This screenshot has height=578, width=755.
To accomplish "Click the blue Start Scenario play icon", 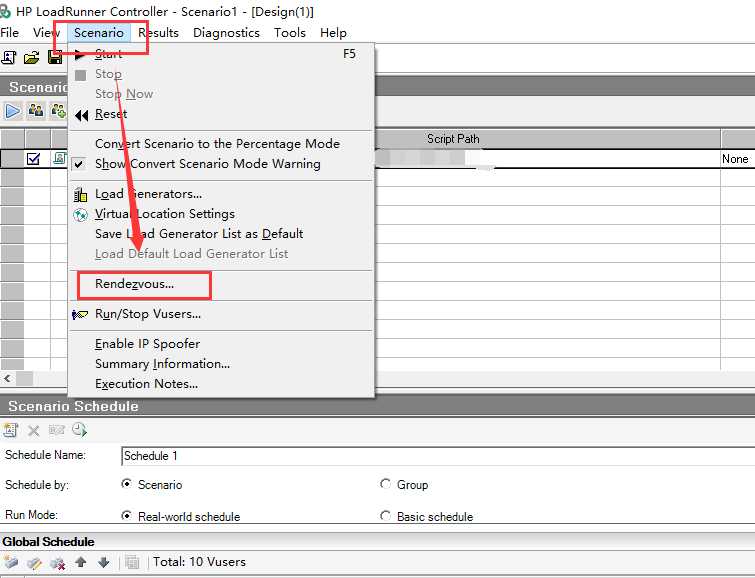I will pyautogui.click(x=13, y=111).
